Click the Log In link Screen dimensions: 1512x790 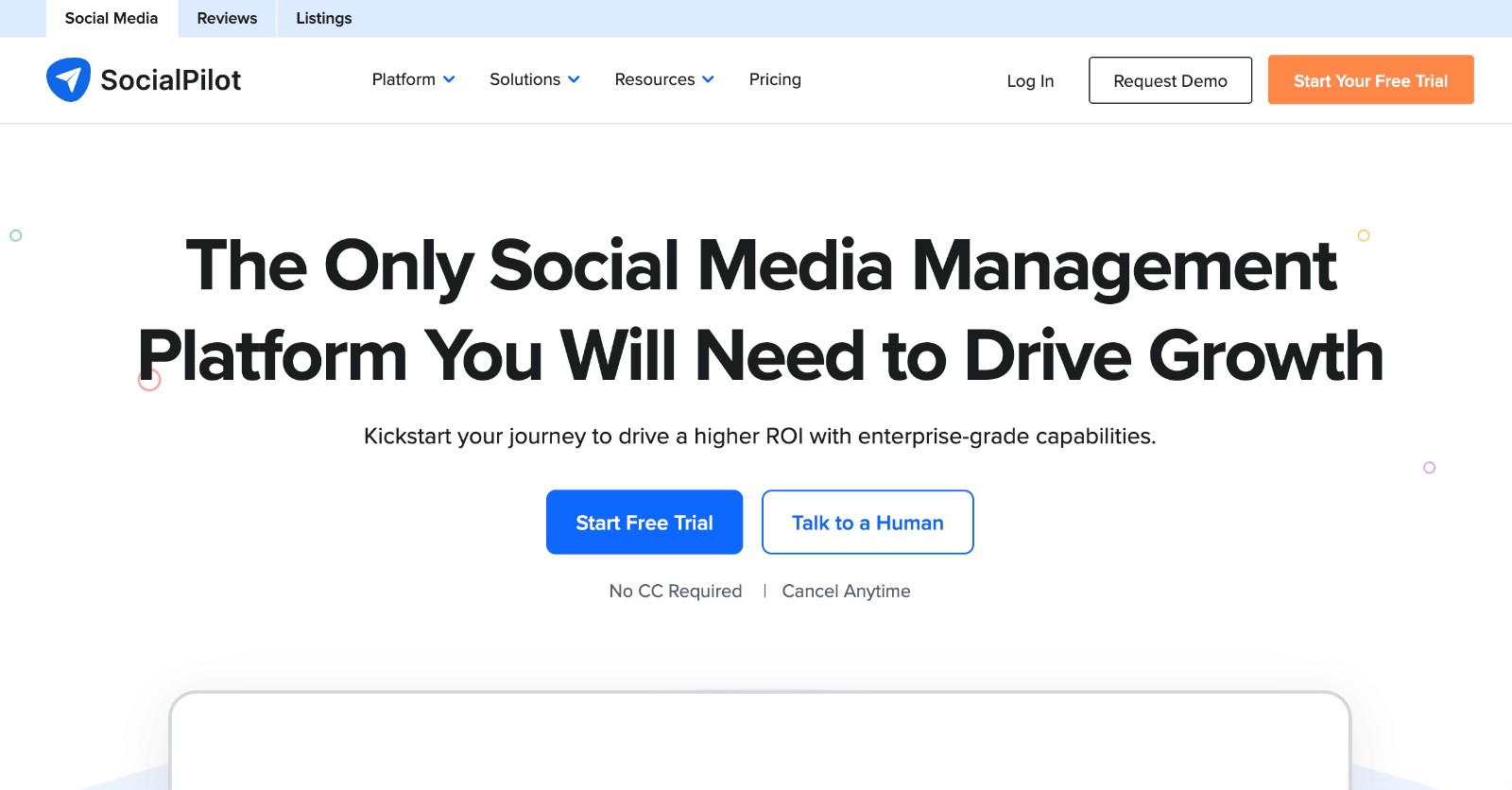(1030, 81)
